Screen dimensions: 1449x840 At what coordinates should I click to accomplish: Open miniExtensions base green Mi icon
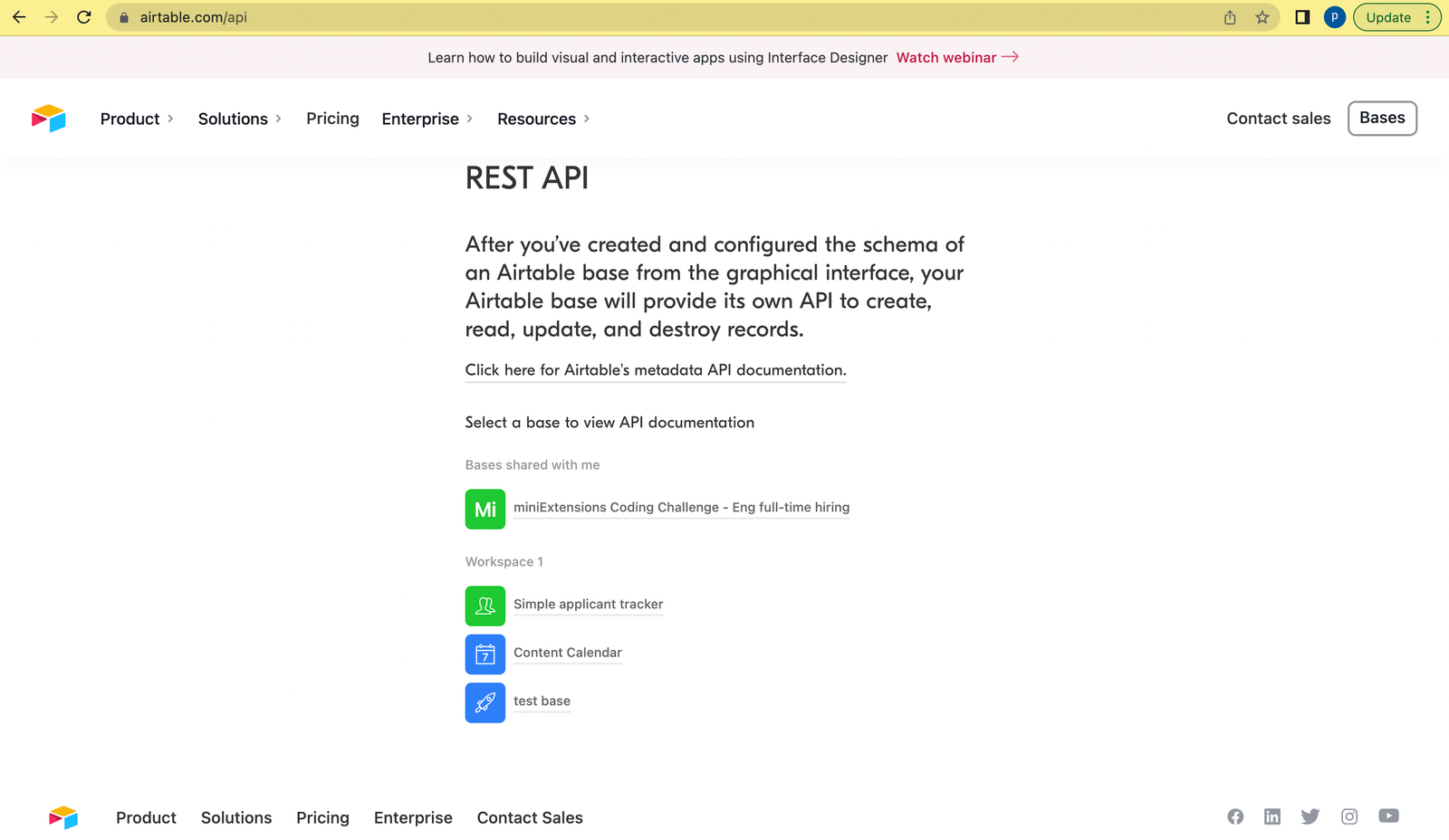pyautogui.click(x=485, y=509)
